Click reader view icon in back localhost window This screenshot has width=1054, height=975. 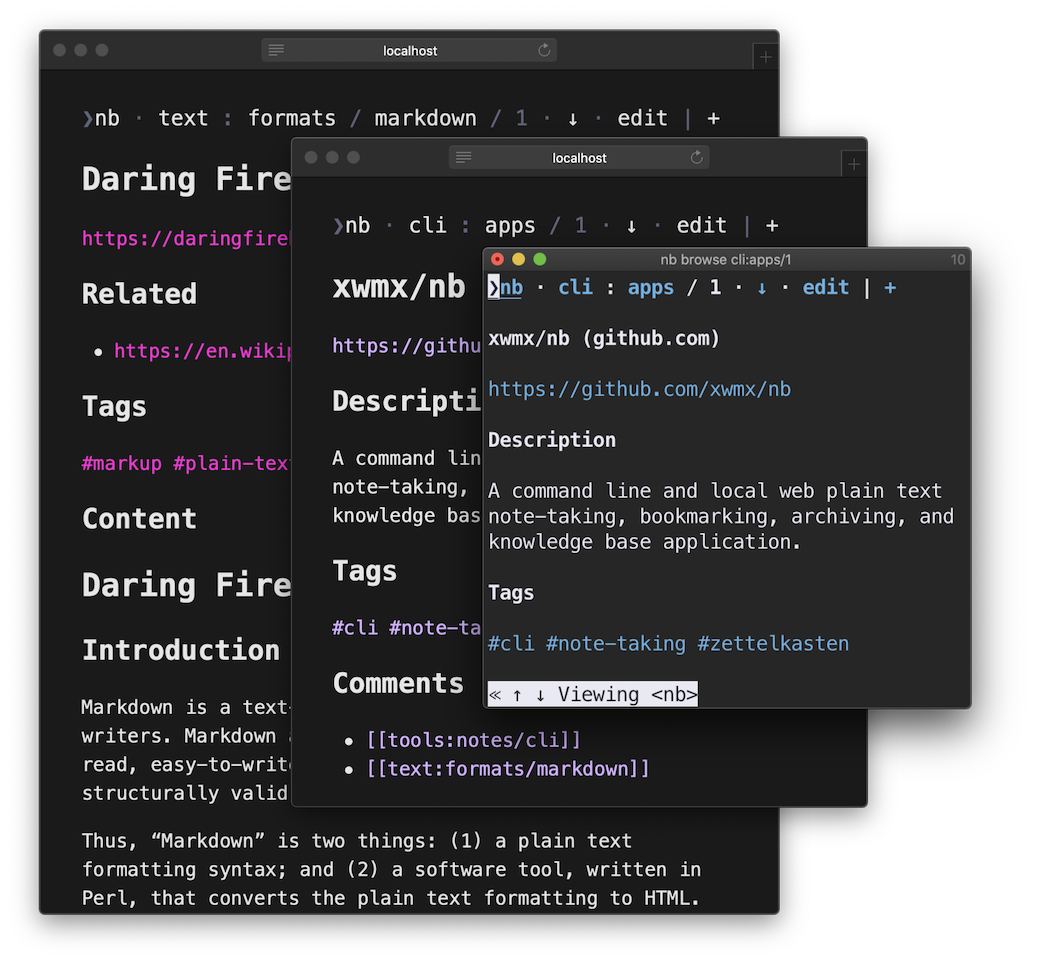point(276,50)
